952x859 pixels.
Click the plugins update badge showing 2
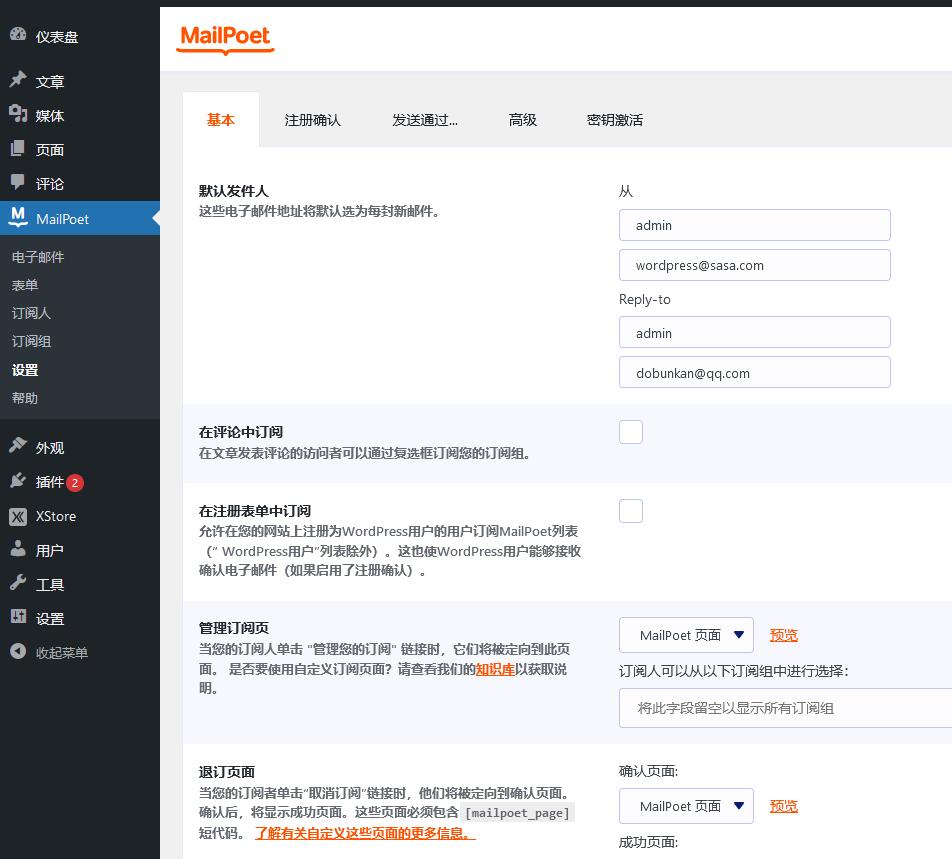[x=75, y=483]
